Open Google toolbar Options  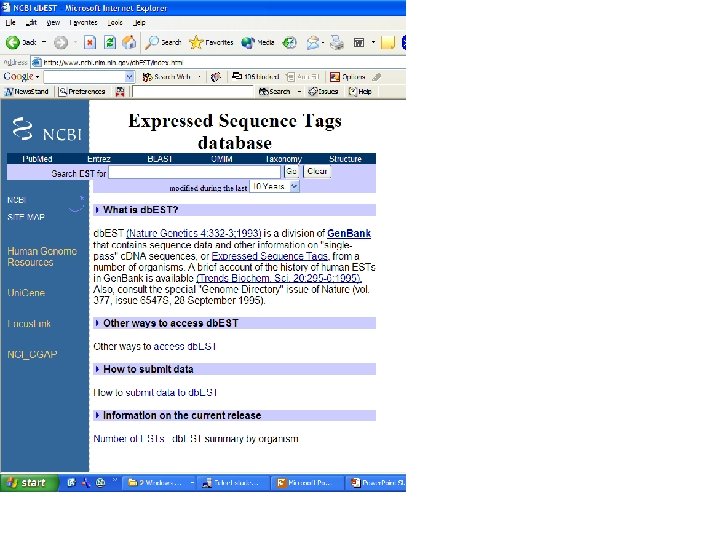[x=348, y=77]
